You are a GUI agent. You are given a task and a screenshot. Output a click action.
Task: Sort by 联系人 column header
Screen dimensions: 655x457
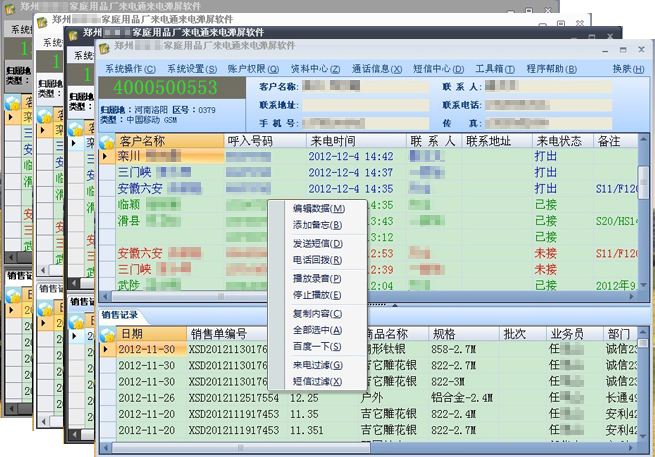click(x=434, y=141)
